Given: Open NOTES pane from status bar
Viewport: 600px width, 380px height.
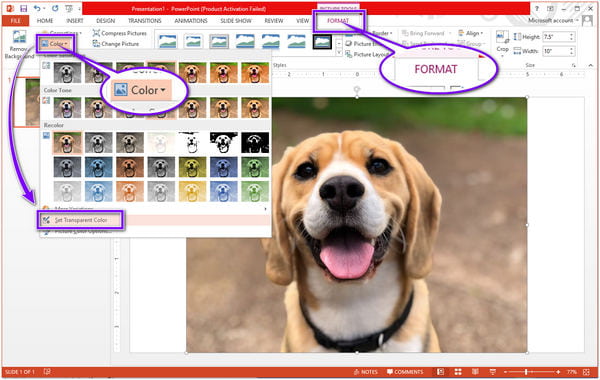Looking at the screenshot, I should (x=366, y=372).
